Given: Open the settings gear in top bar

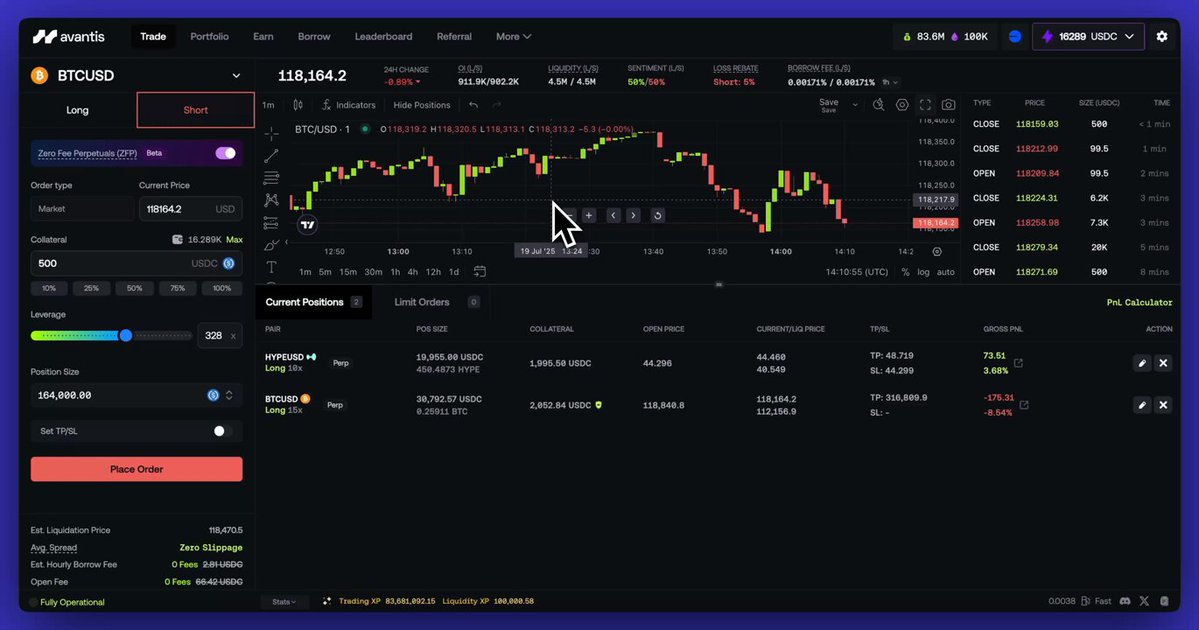Looking at the screenshot, I should click(1162, 36).
